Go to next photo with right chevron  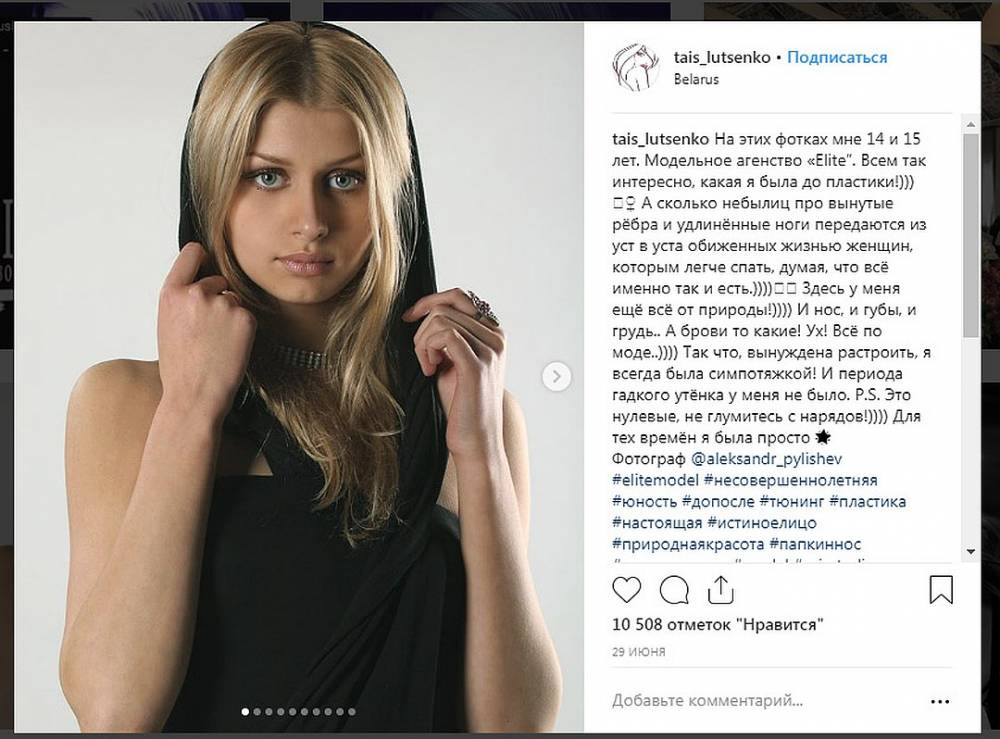(x=556, y=377)
